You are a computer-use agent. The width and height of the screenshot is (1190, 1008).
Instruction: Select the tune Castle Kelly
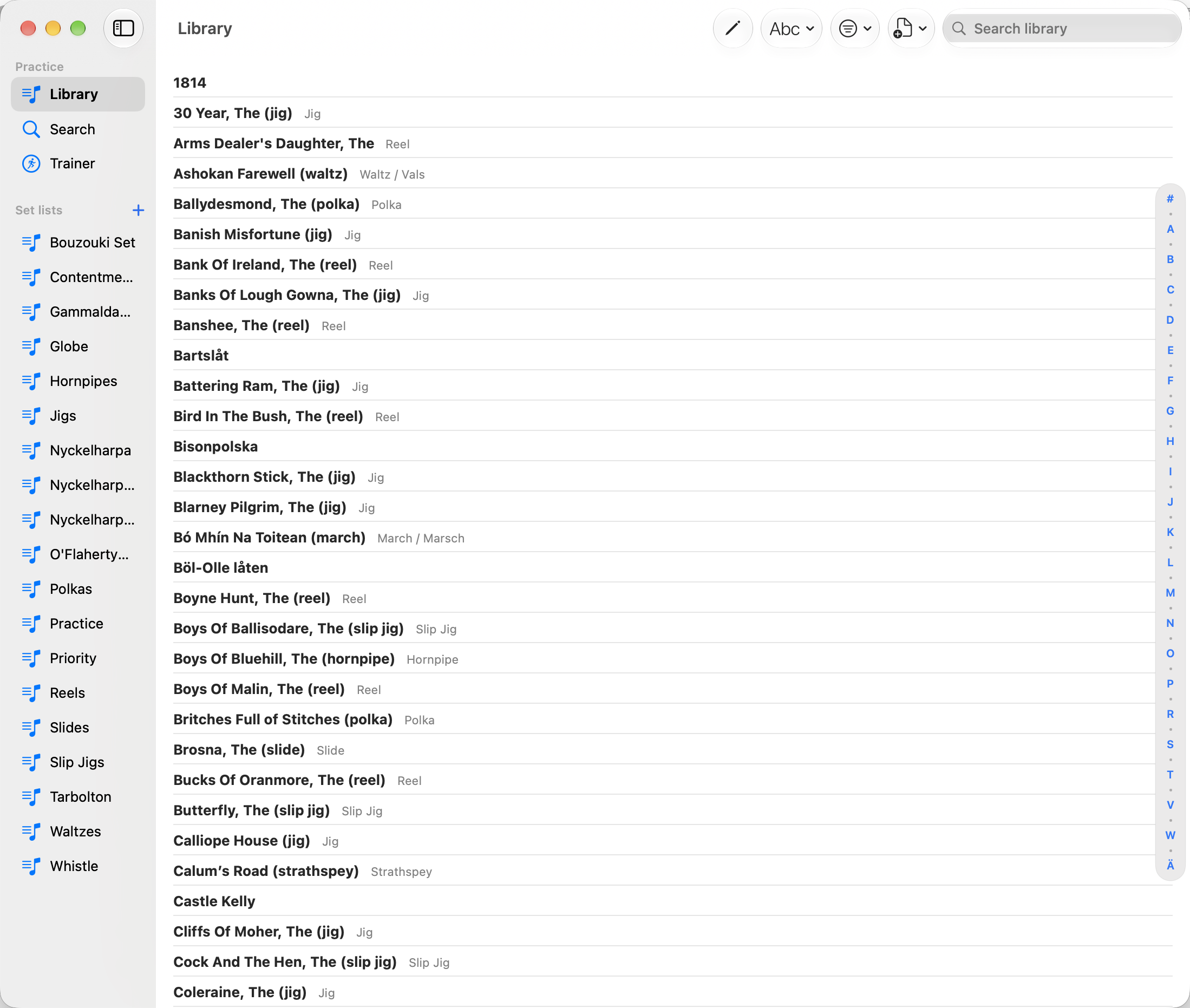pos(673,901)
